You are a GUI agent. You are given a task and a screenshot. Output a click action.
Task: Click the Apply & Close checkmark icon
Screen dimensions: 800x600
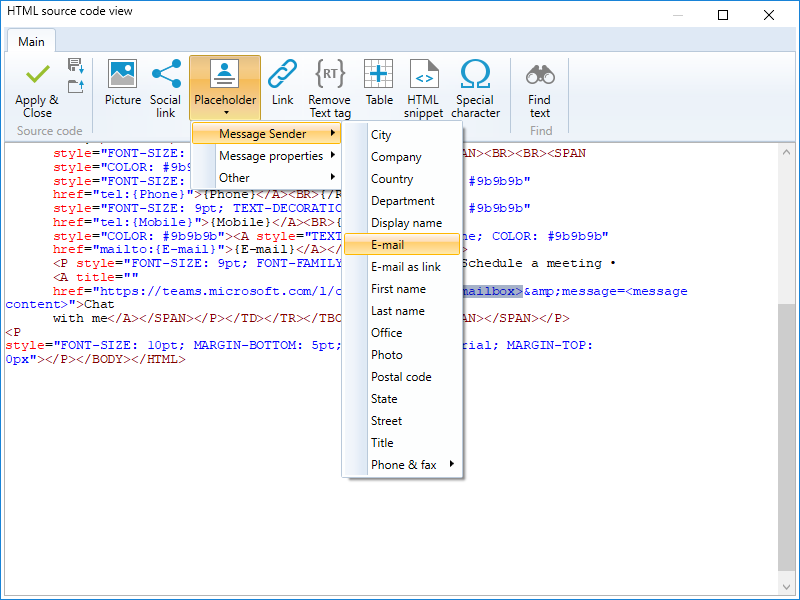tap(38, 74)
